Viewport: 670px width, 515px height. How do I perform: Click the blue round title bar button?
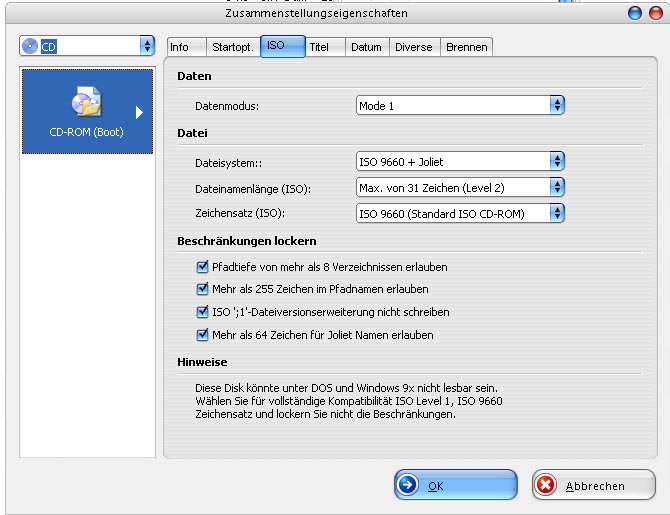635,13
